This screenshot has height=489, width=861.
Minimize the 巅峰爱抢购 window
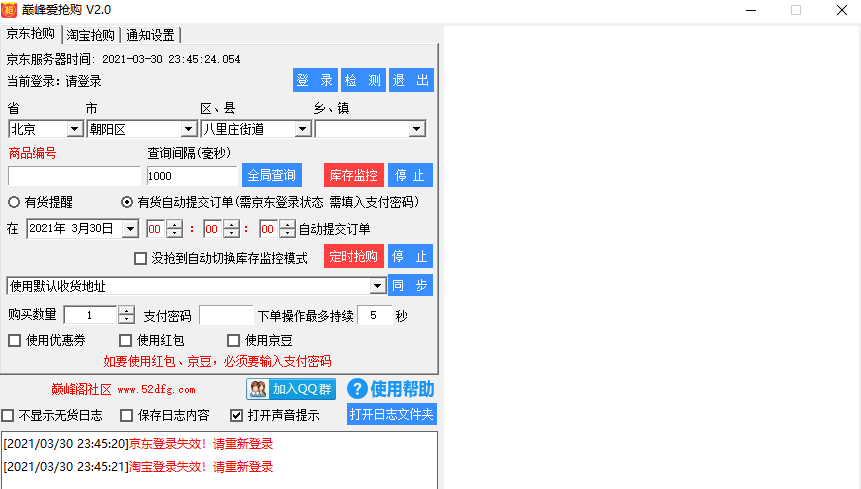pos(751,10)
